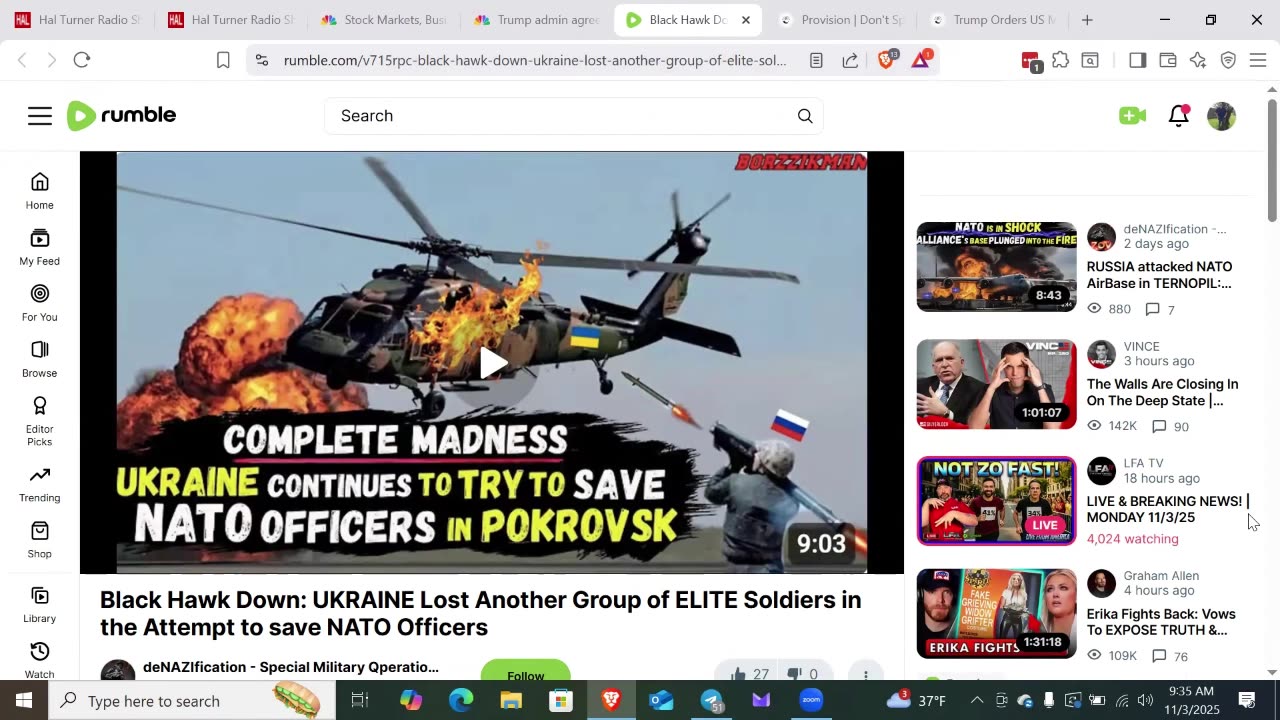This screenshot has width=1280, height=720.
Task: Reload the page
Action: coord(82,60)
